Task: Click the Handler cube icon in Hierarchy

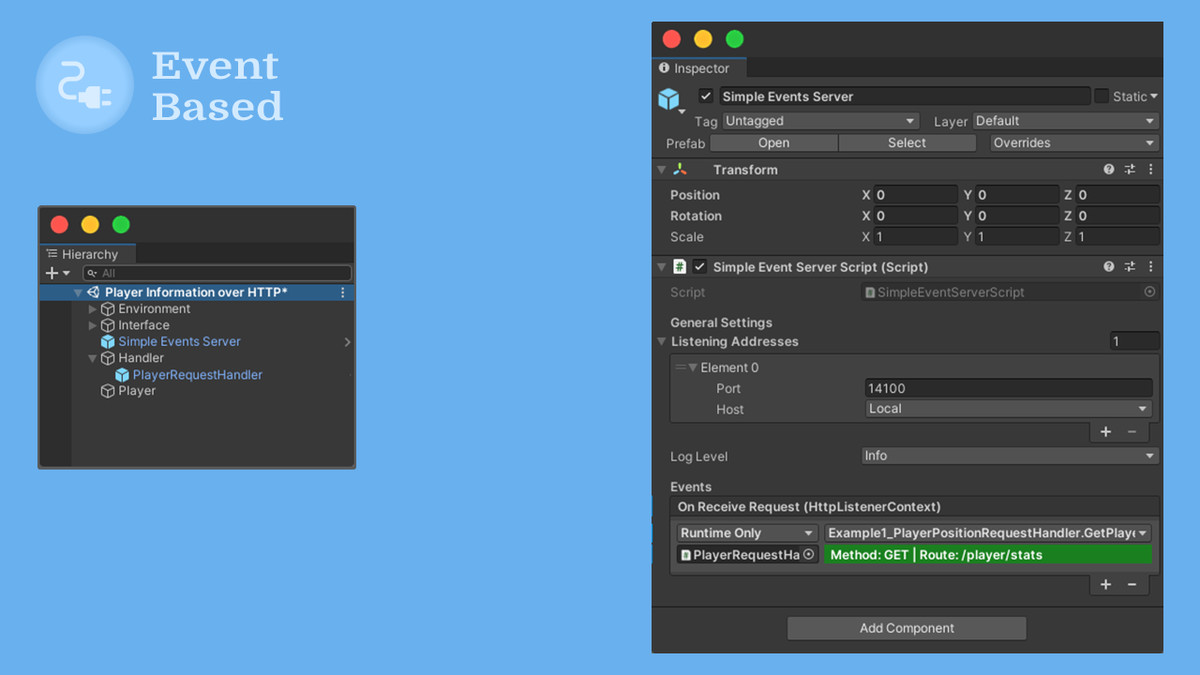Action: (x=108, y=358)
